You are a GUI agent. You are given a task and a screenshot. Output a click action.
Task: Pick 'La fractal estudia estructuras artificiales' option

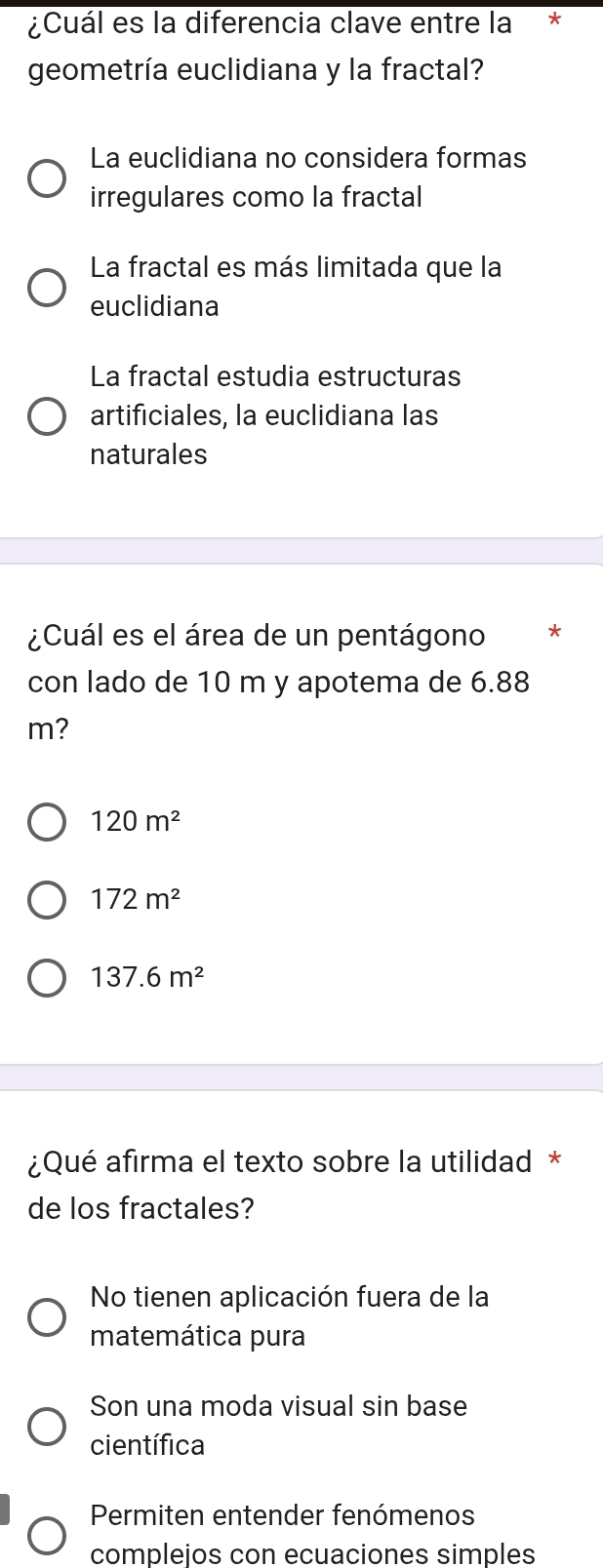click(47, 415)
